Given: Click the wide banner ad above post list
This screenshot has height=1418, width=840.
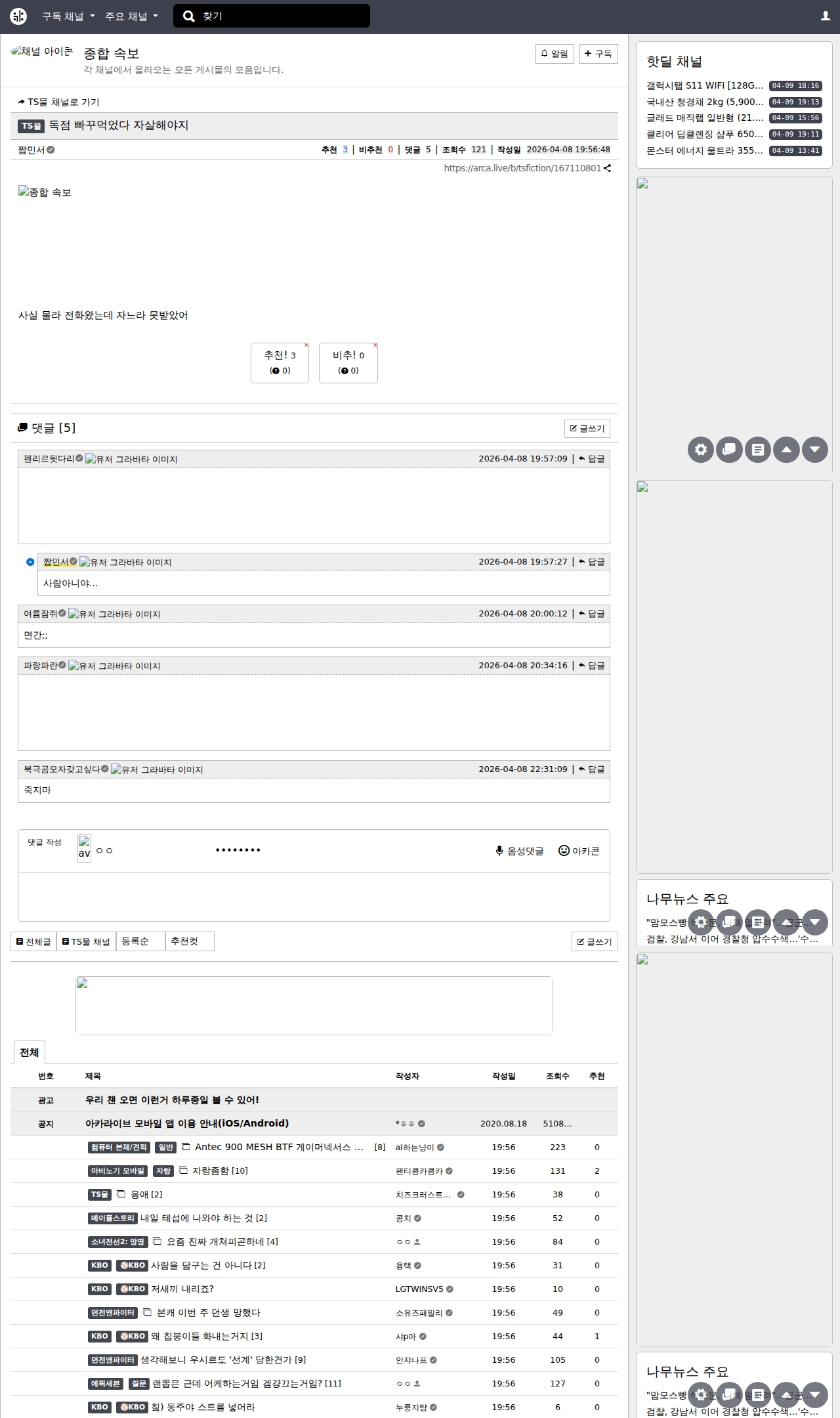Looking at the screenshot, I should pyautogui.click(x=314, y=1005).
